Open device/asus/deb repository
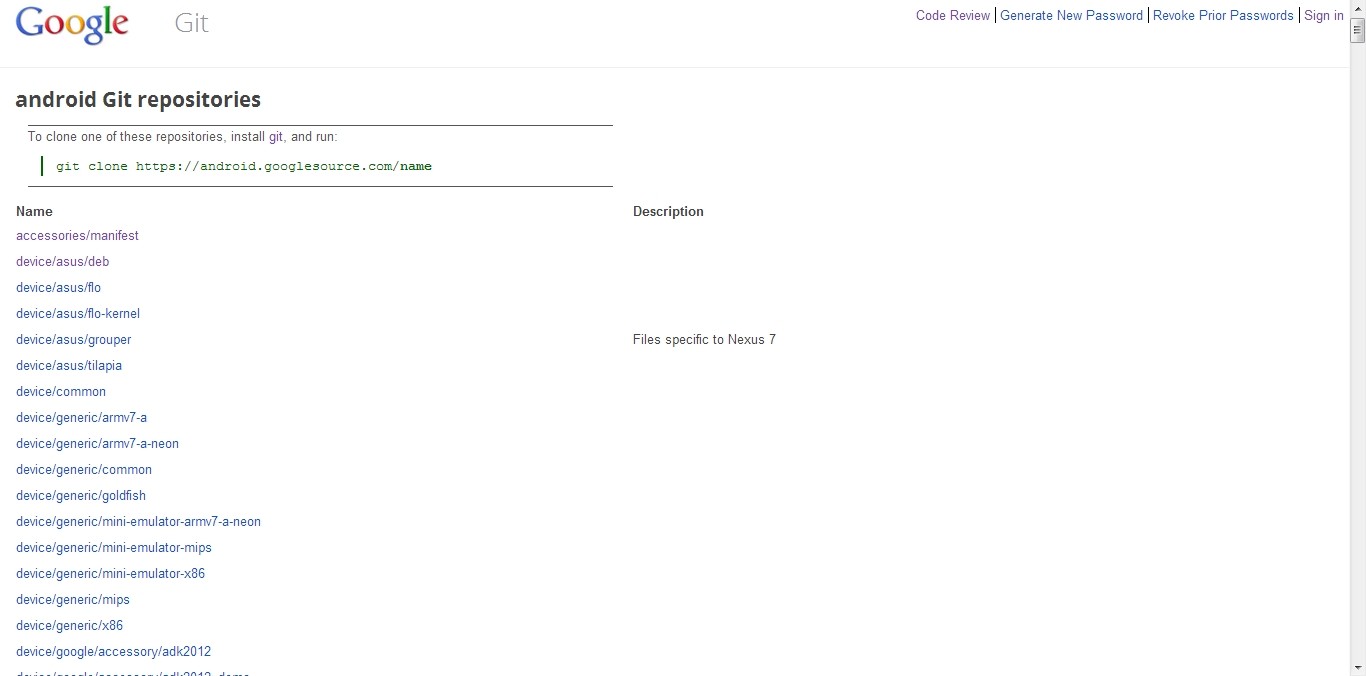This screenshot has height=676, width=1366. coord(62,262)
